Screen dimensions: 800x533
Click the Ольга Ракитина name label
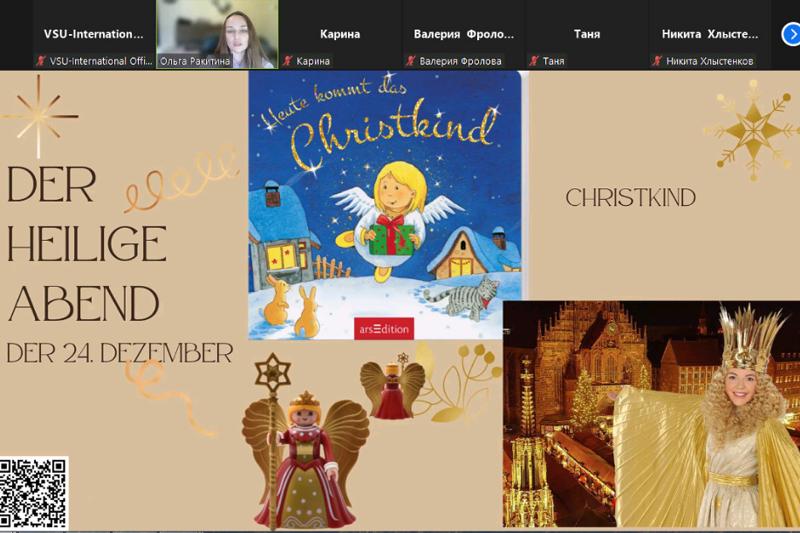[195, 61]
